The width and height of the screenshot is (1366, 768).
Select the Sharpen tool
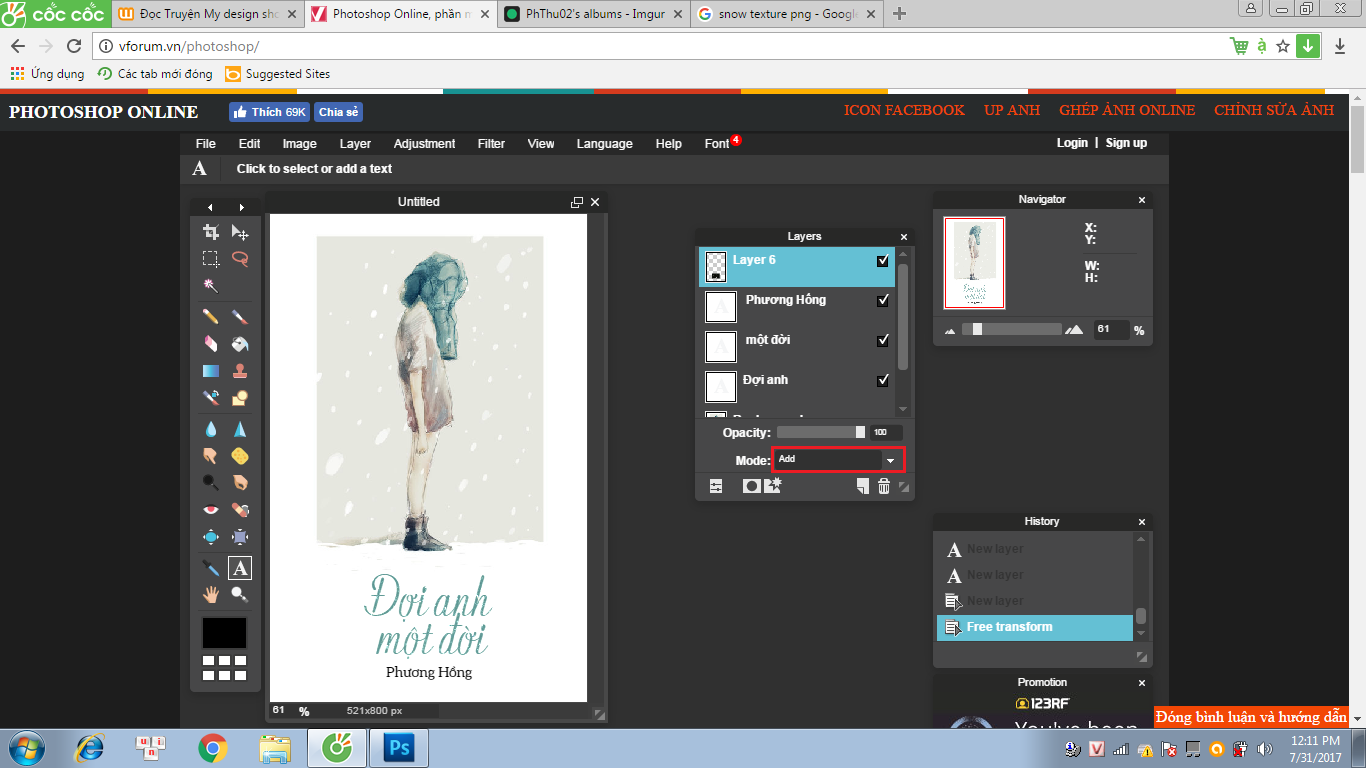click(x=240, y=429)
